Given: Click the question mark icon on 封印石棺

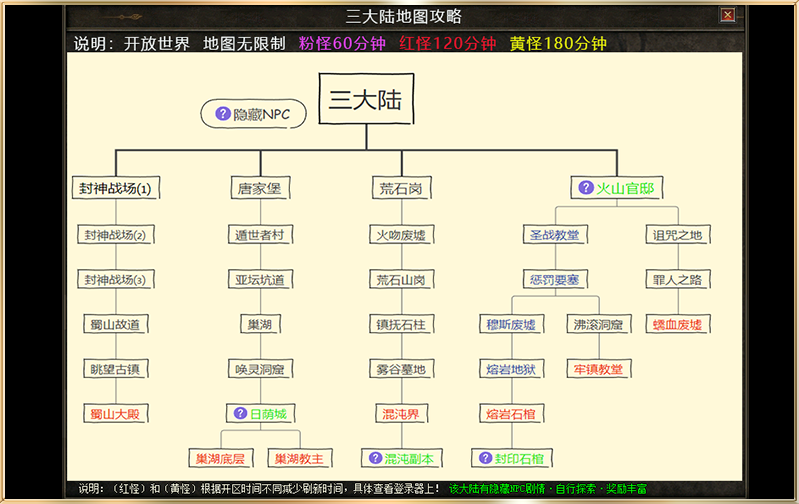Looking at the screenshot, I should (486, 458).
